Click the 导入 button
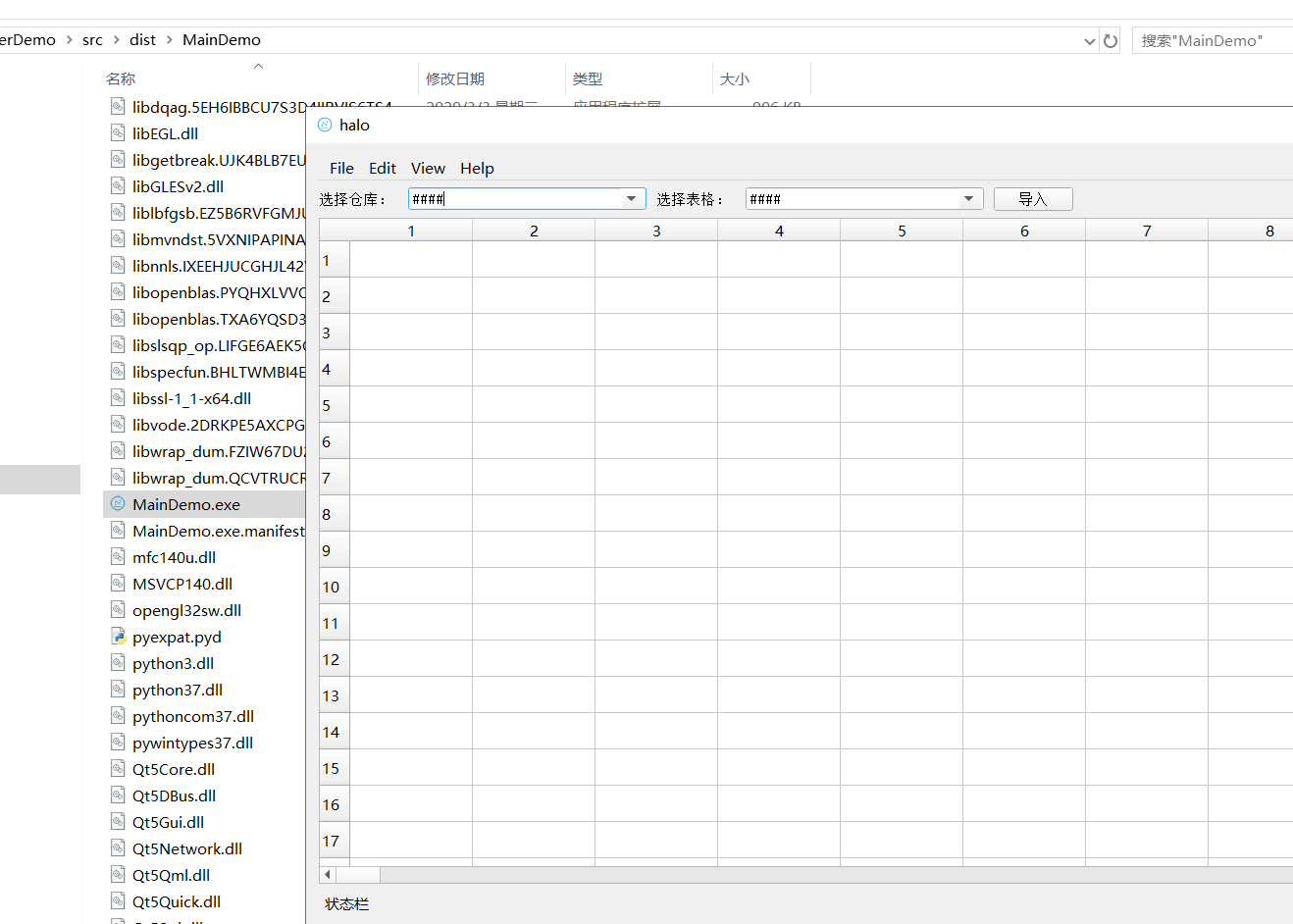Image resolution: width=1293 pixels, height=924 pixels. (x=1033, y=199)
